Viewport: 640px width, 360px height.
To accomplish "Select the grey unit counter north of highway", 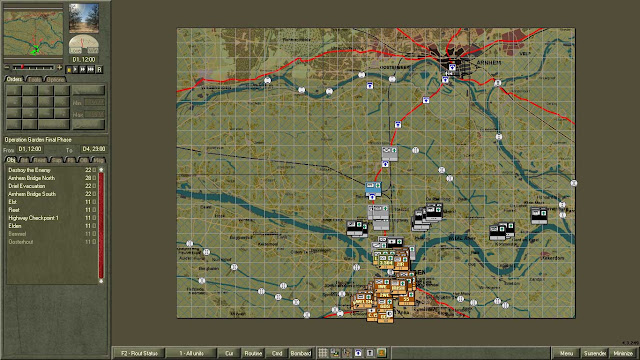I will tap(389, 154).
